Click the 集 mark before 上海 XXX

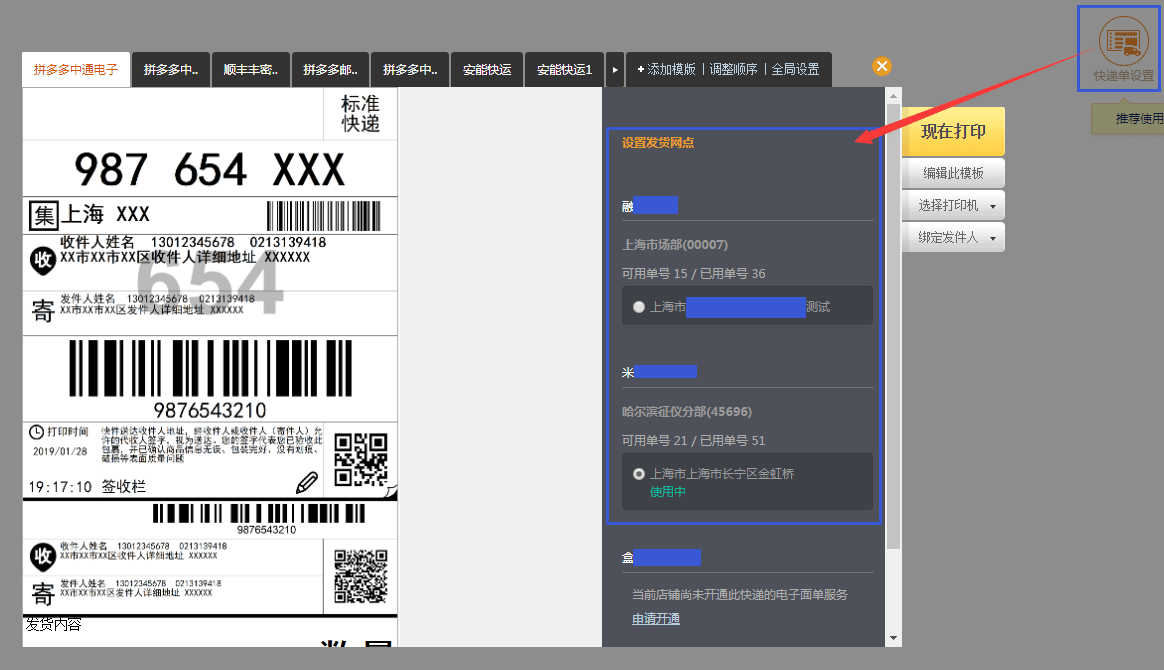coord(43,215)
